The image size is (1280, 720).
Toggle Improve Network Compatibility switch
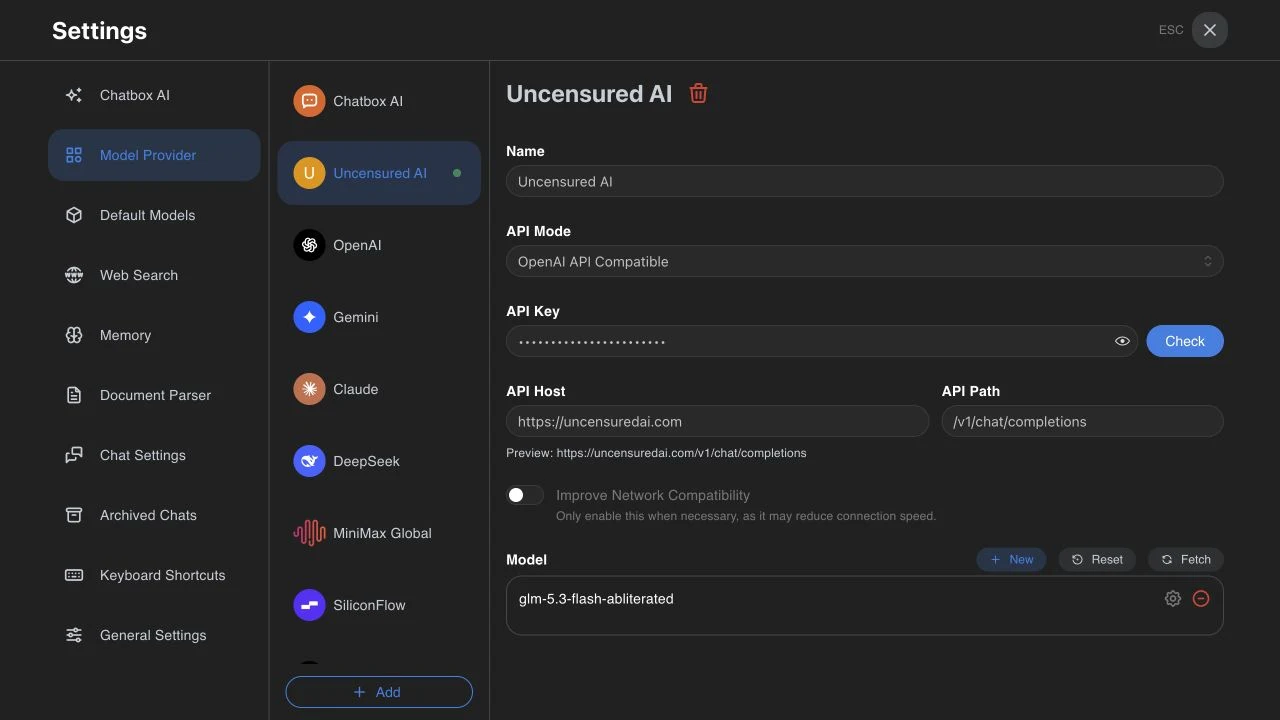coord(525,495)
